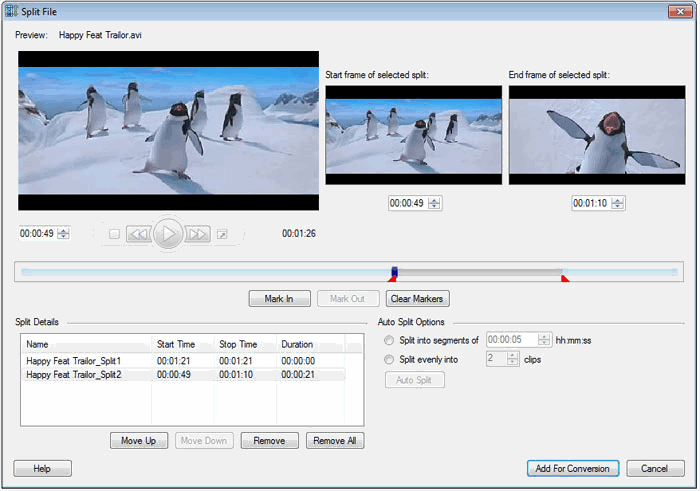This screenshot has width=700, height=491.
Task: Click the stepper on the preview position time
Action: pos(64,234)
